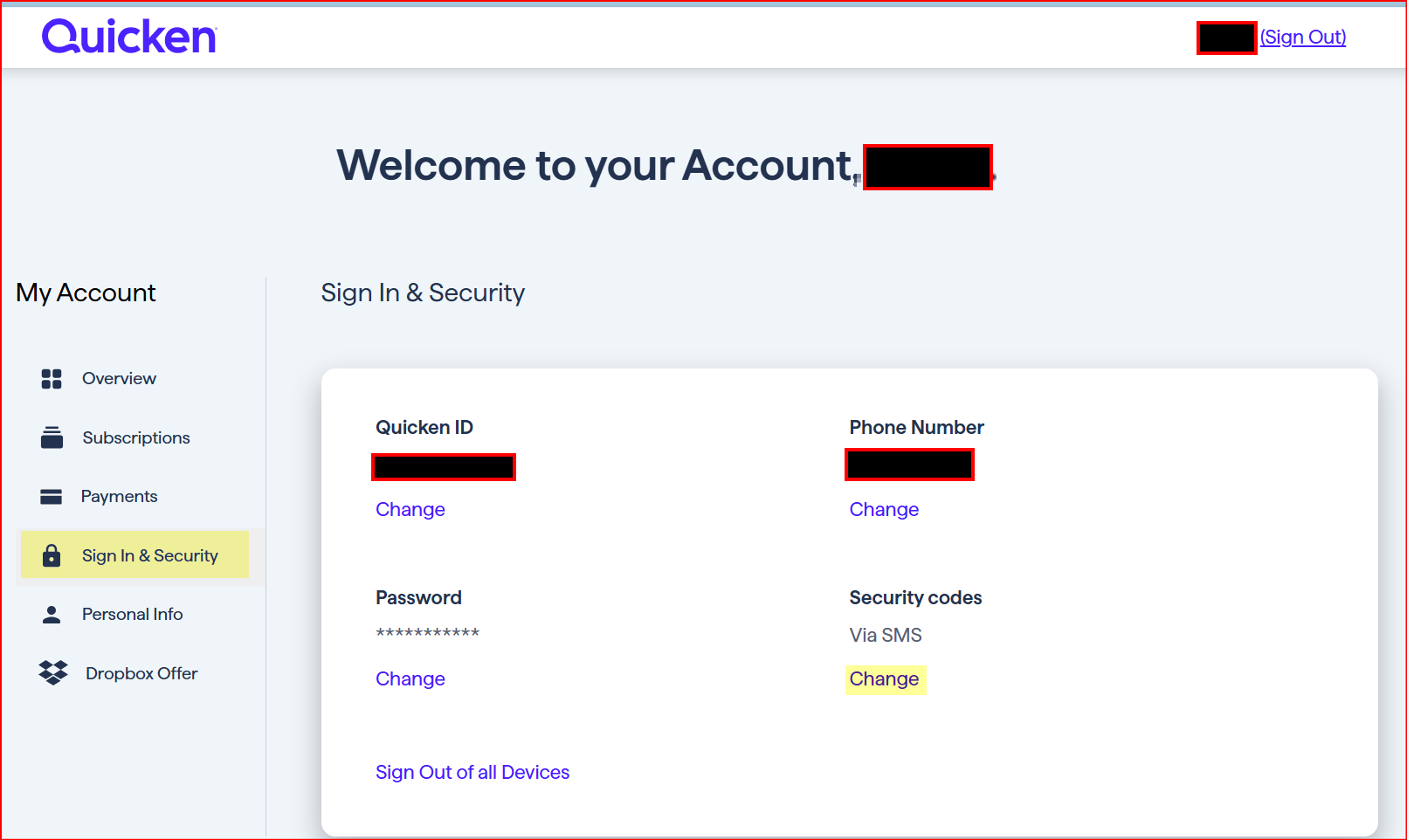Open the Payments page
Screen dimensions: 1407x840
point(120,497)
